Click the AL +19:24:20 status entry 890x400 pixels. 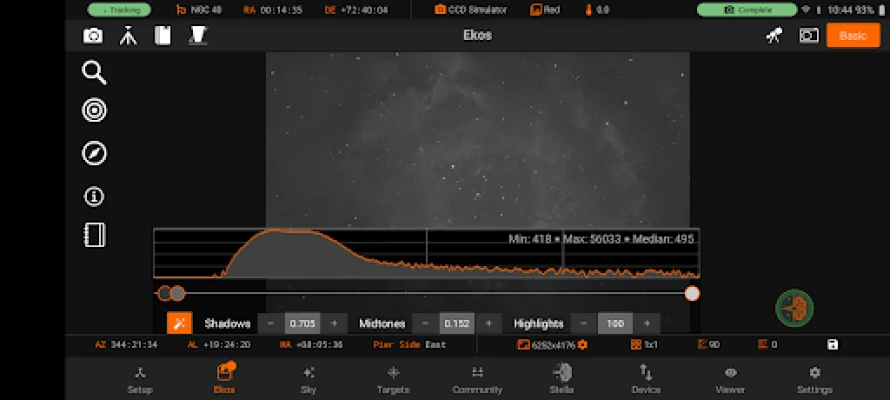click(x=219, y=344)
